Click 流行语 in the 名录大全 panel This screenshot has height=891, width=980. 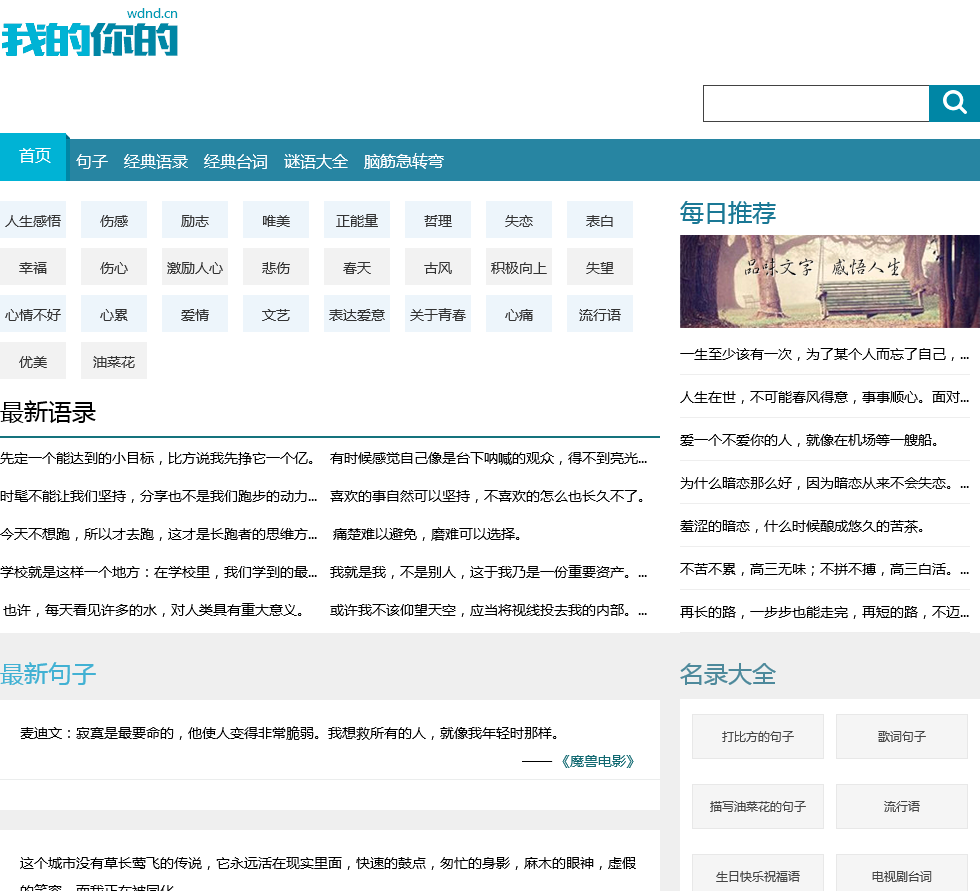pyautogui.click(x=901, y=807)
